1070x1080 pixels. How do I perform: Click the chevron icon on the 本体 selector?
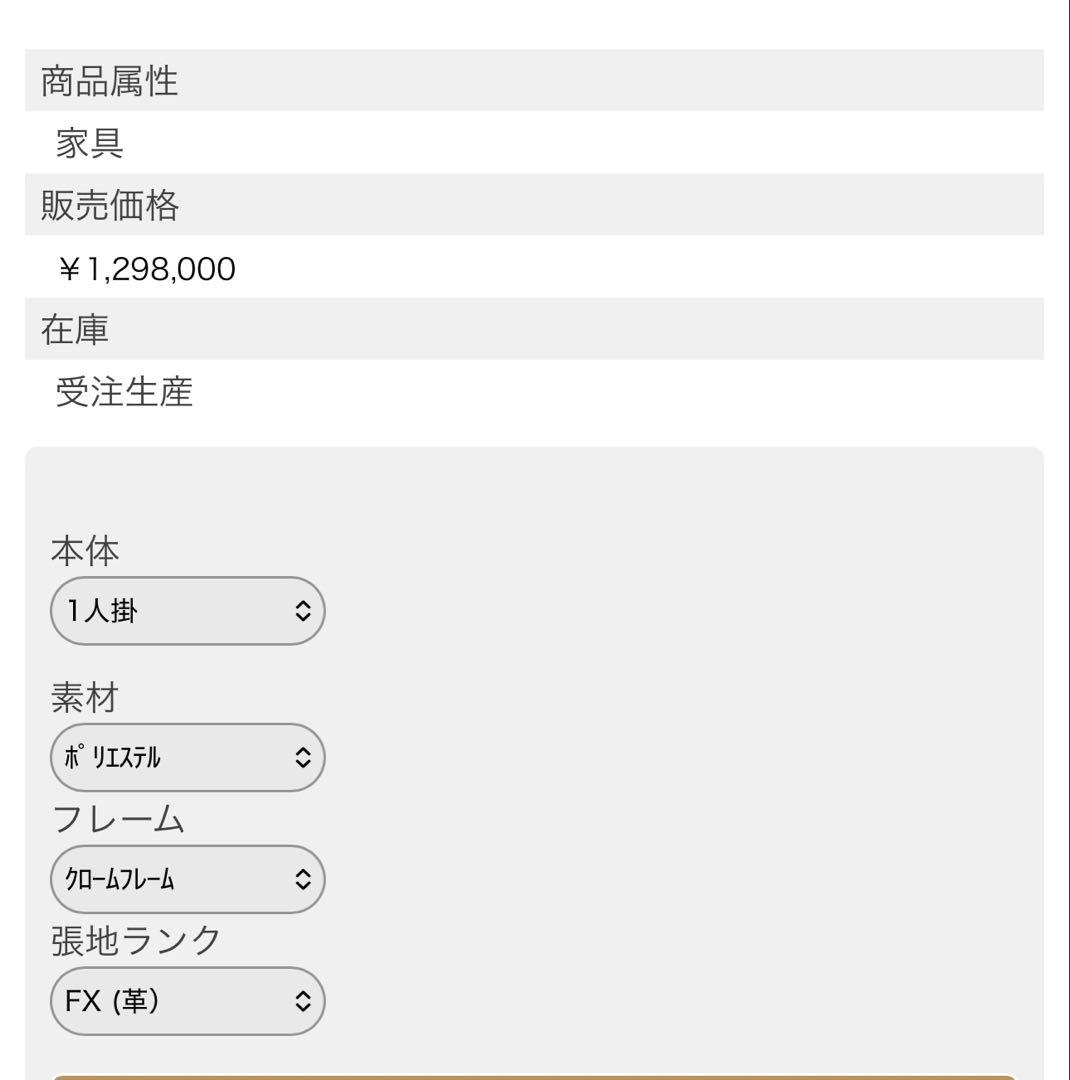click(305, 611)
